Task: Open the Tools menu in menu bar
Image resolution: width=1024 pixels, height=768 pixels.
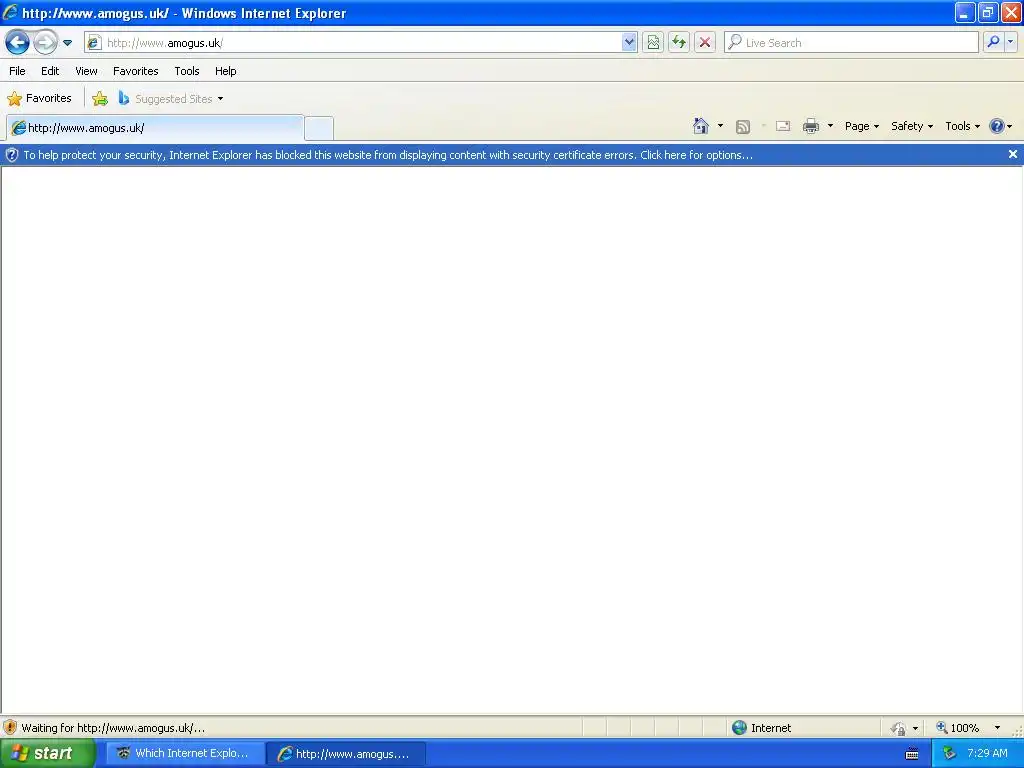Action: coord(187,71)
